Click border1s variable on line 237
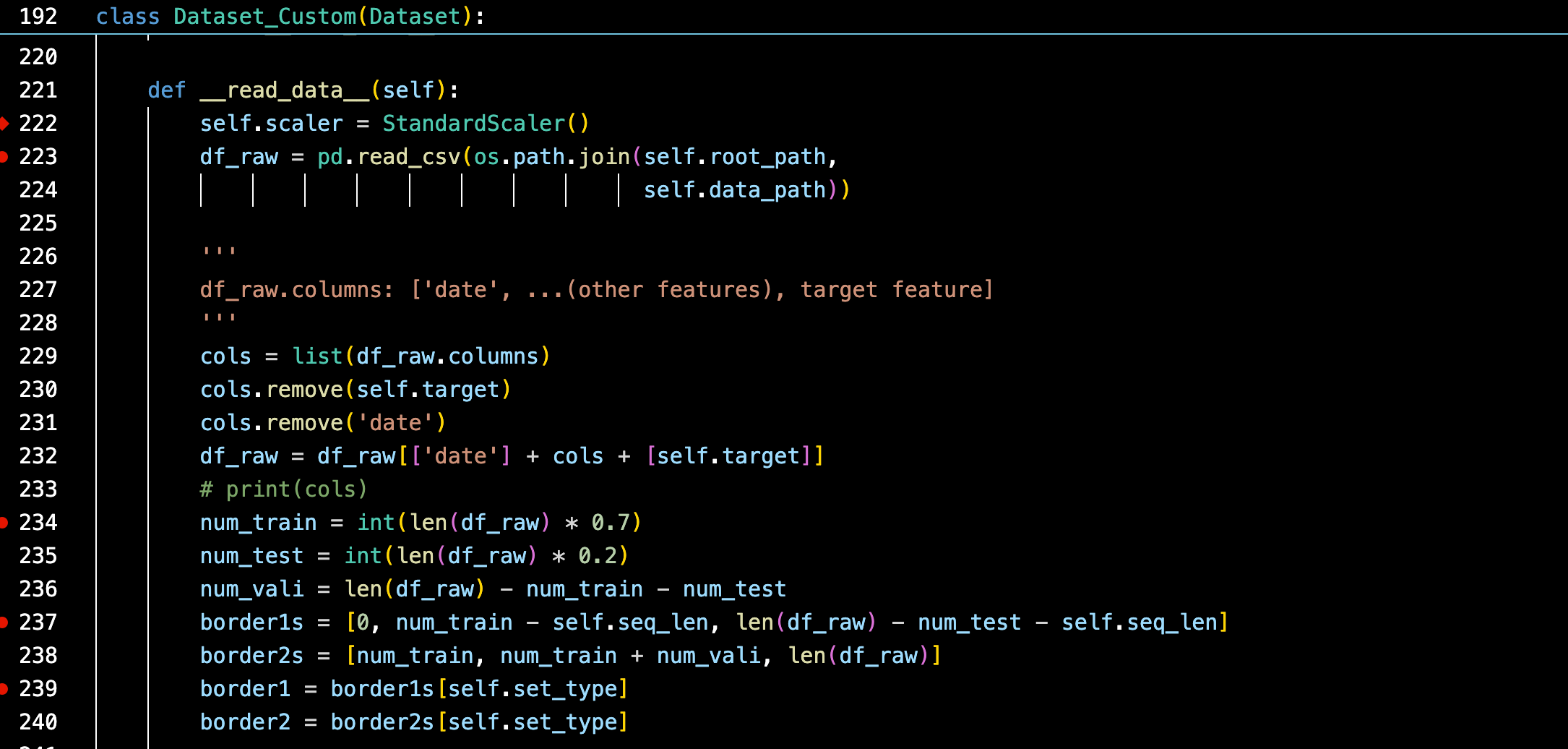Screen dimensions: 1568x749 [251, 622]
